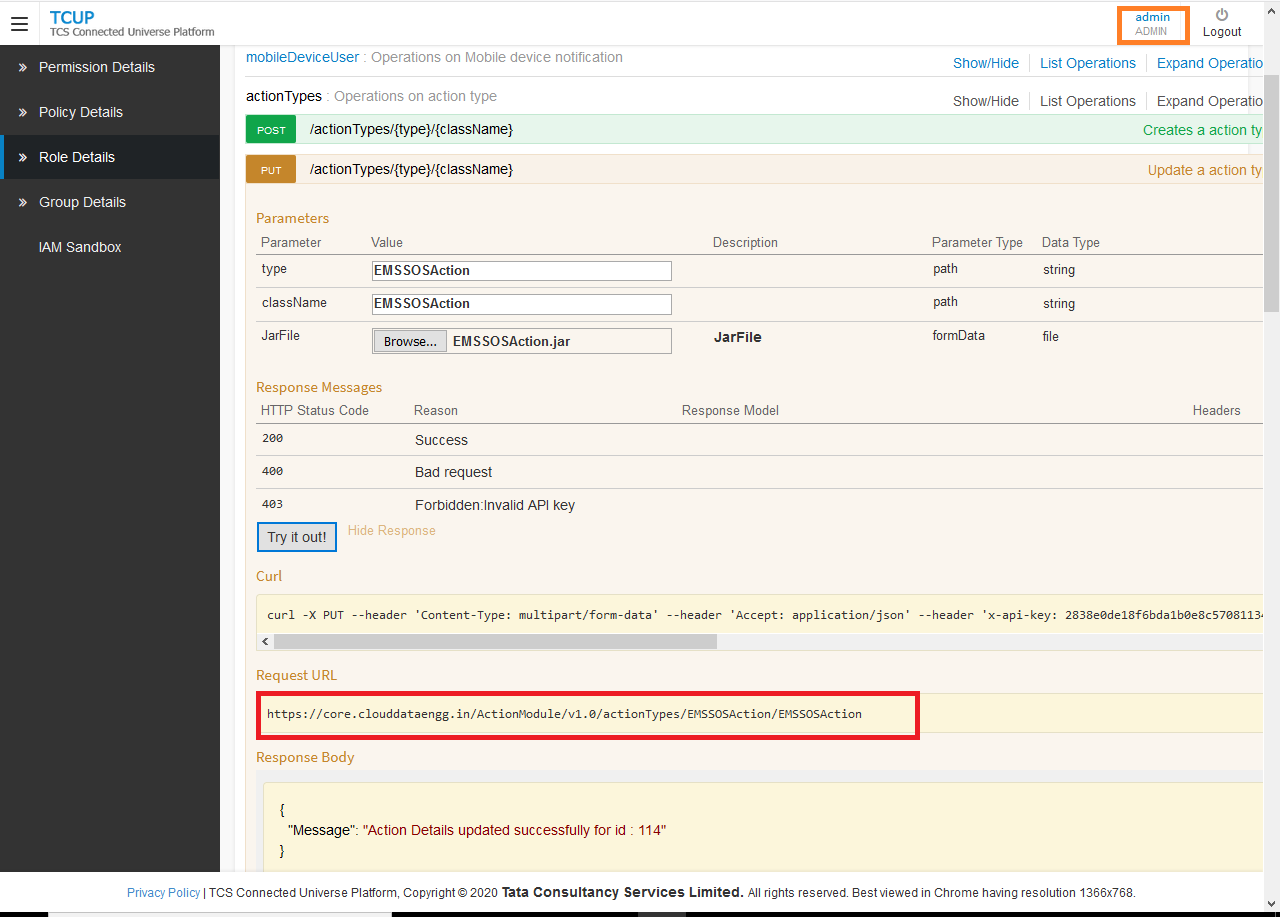Click 'Forbidden:Invalid API key' reason text

[495, 505]
